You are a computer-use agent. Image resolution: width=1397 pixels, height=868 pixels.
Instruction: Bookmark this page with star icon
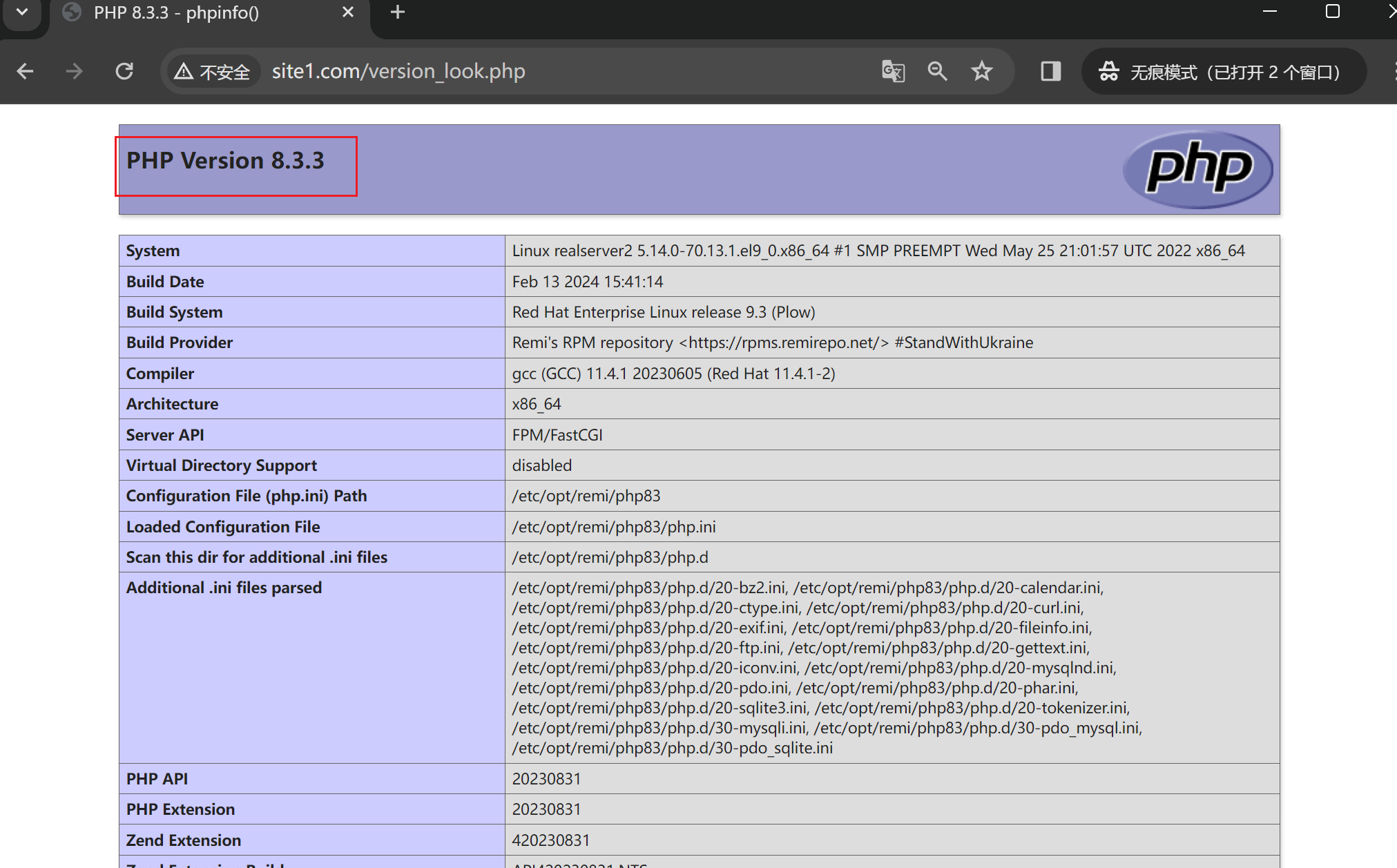coord(981,71)
